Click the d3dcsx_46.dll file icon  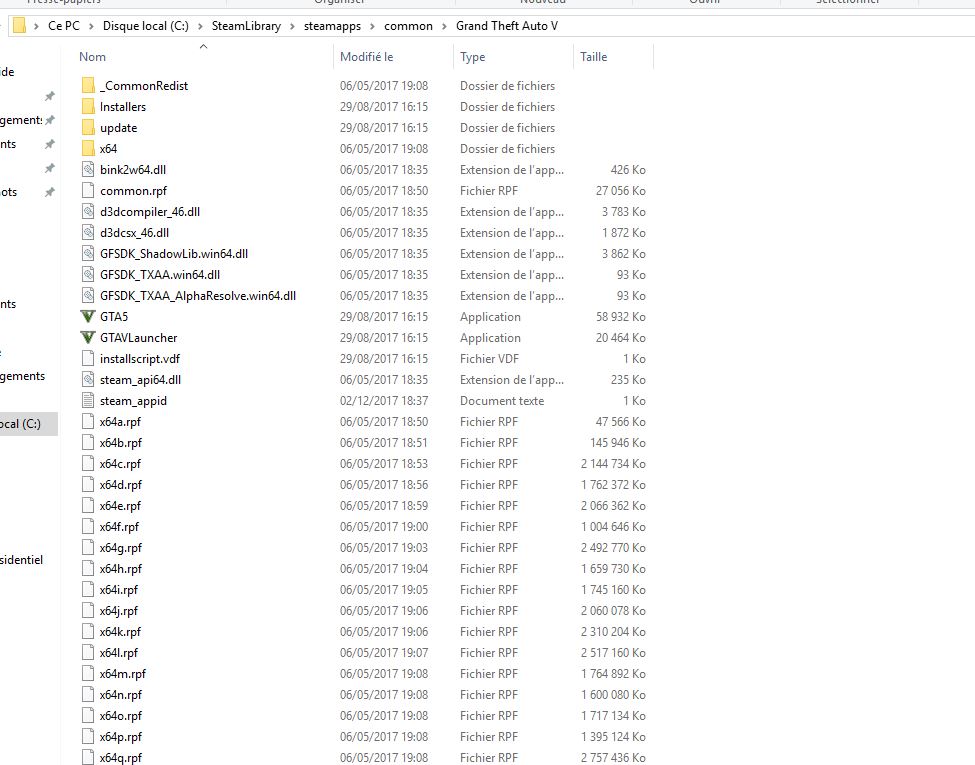coord(88,233)
